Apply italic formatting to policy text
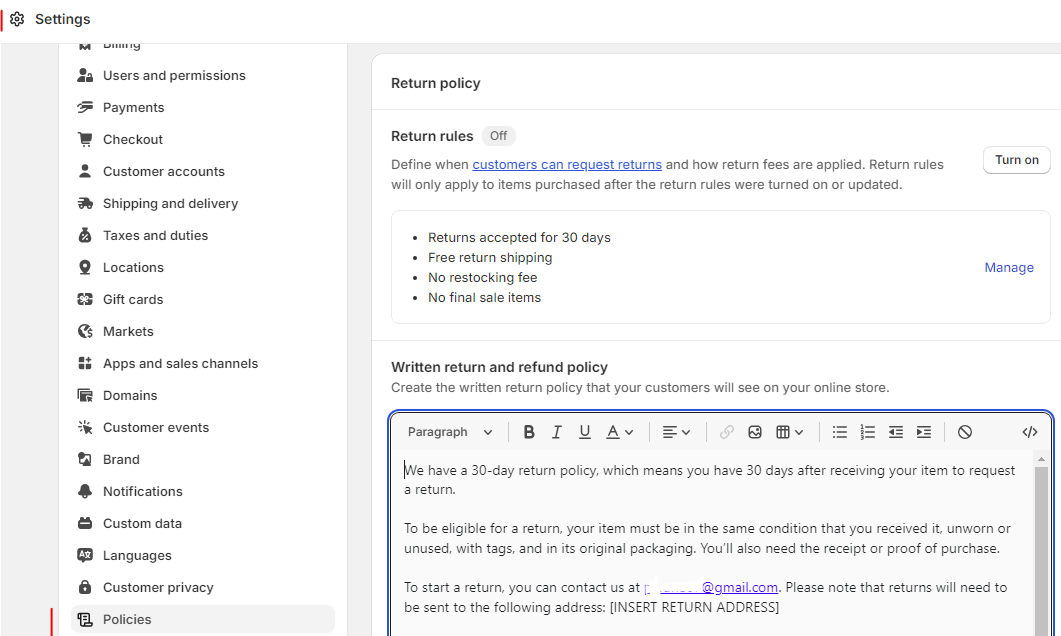 (557, 432)
